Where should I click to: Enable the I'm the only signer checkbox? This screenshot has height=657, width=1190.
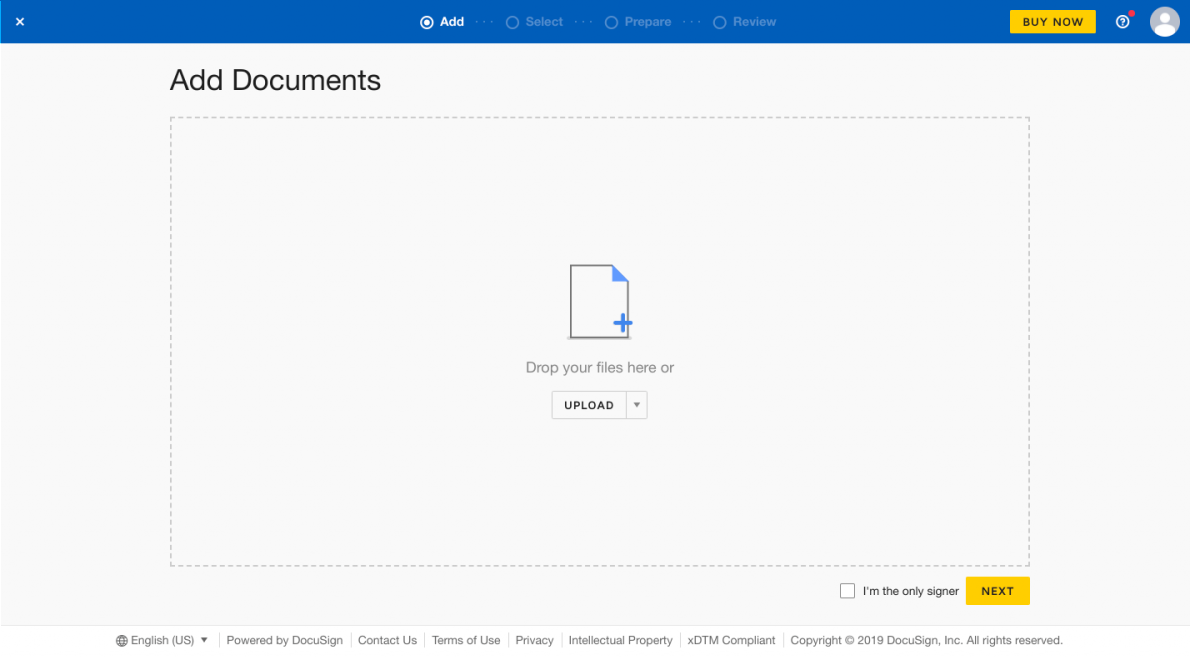click(847, 590)
